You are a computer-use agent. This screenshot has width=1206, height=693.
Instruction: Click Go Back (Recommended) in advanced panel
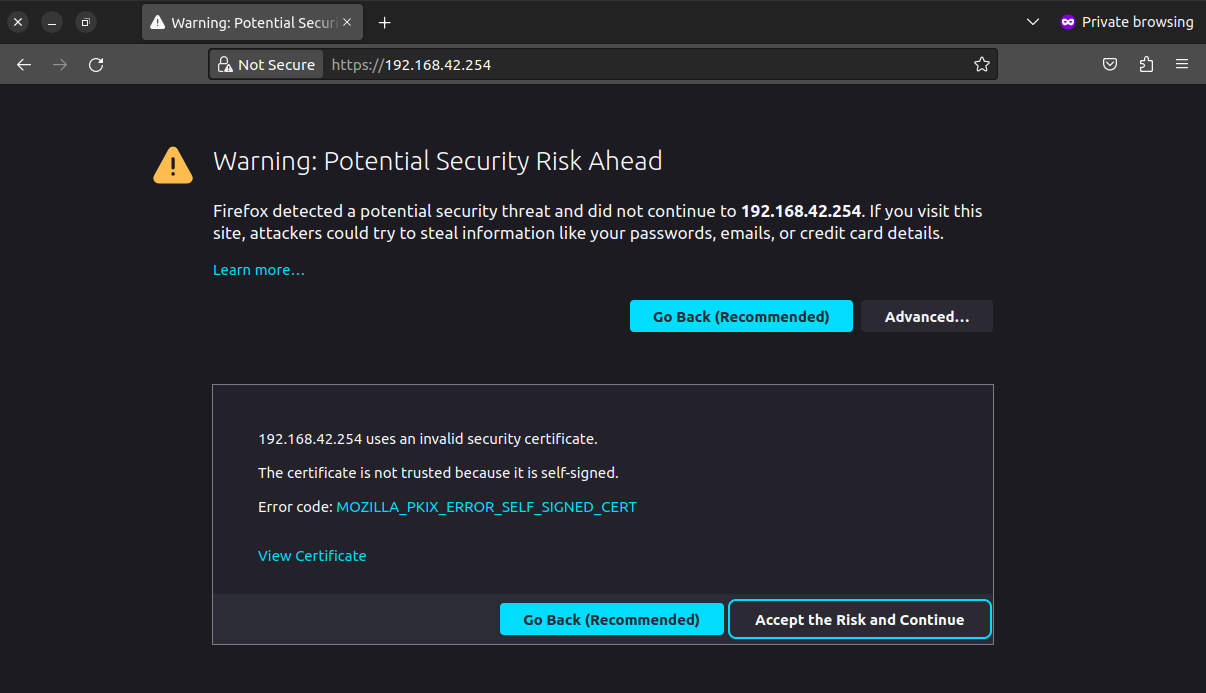(611, 619)
